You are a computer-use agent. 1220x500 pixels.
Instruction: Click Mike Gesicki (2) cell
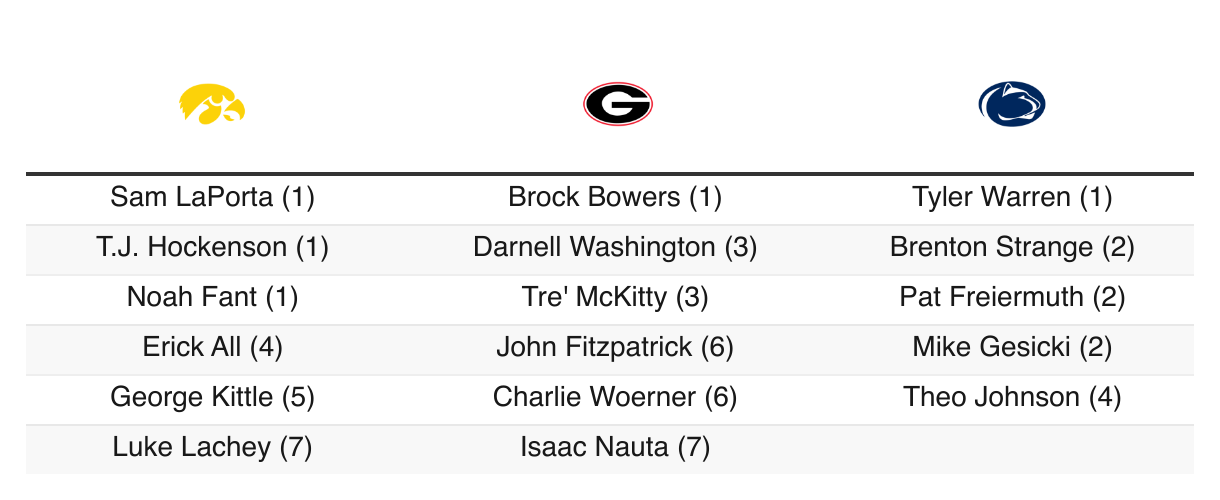click(x=1012, y=347)
